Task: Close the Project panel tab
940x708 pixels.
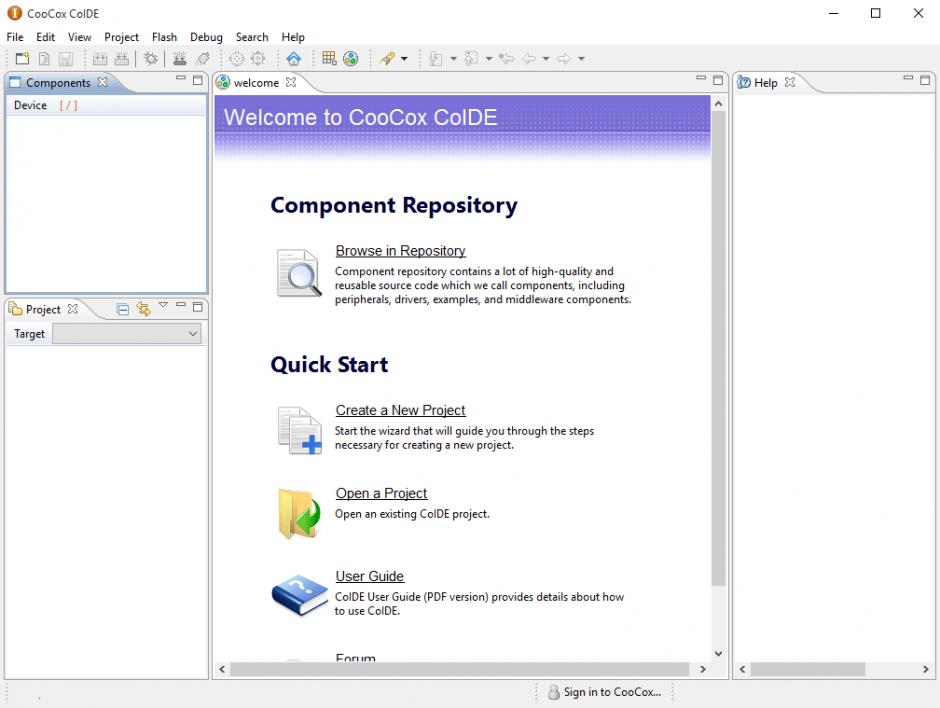Action: click(x=73, y=309)
